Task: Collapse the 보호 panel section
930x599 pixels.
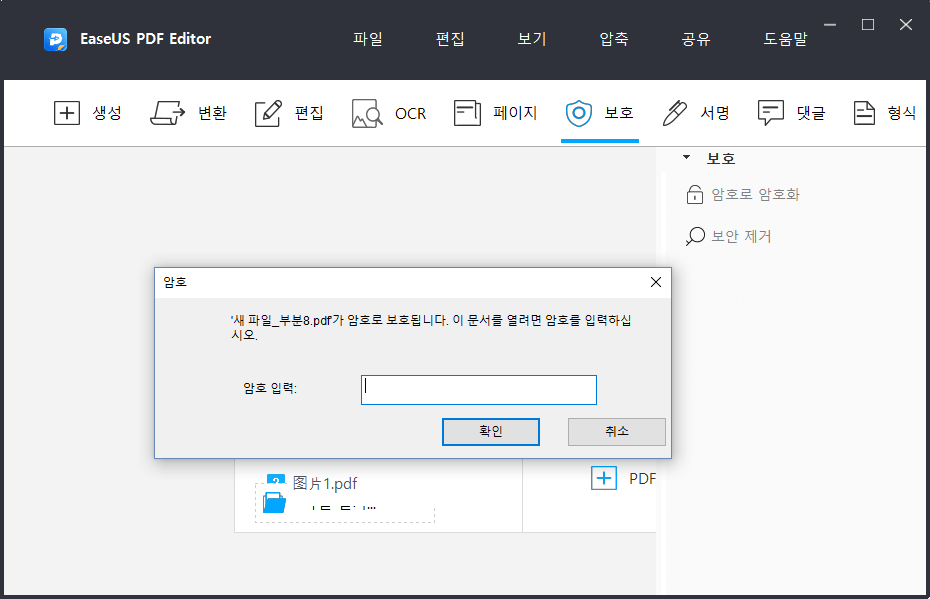Action: point(686,157)
